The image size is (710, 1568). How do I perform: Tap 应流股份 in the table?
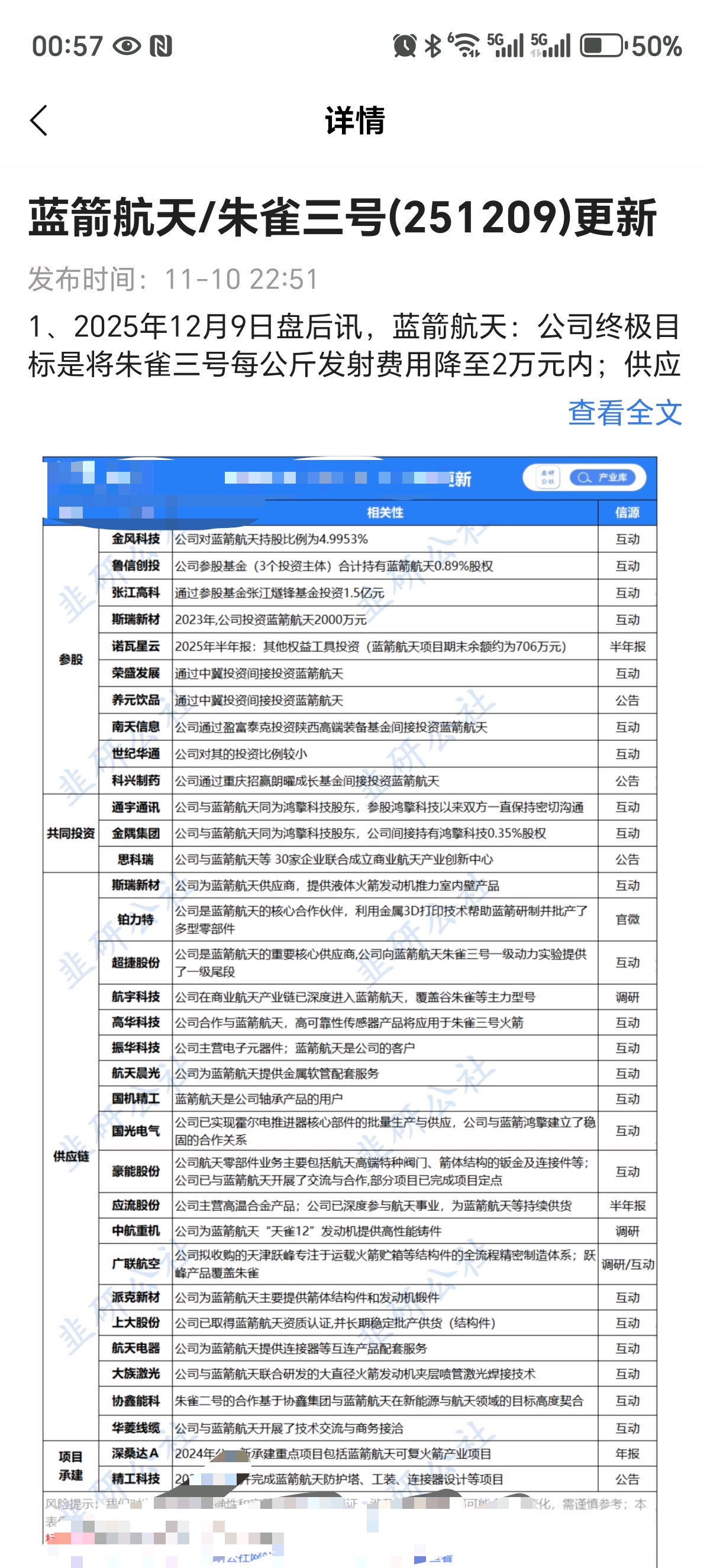pos(136,1205)
